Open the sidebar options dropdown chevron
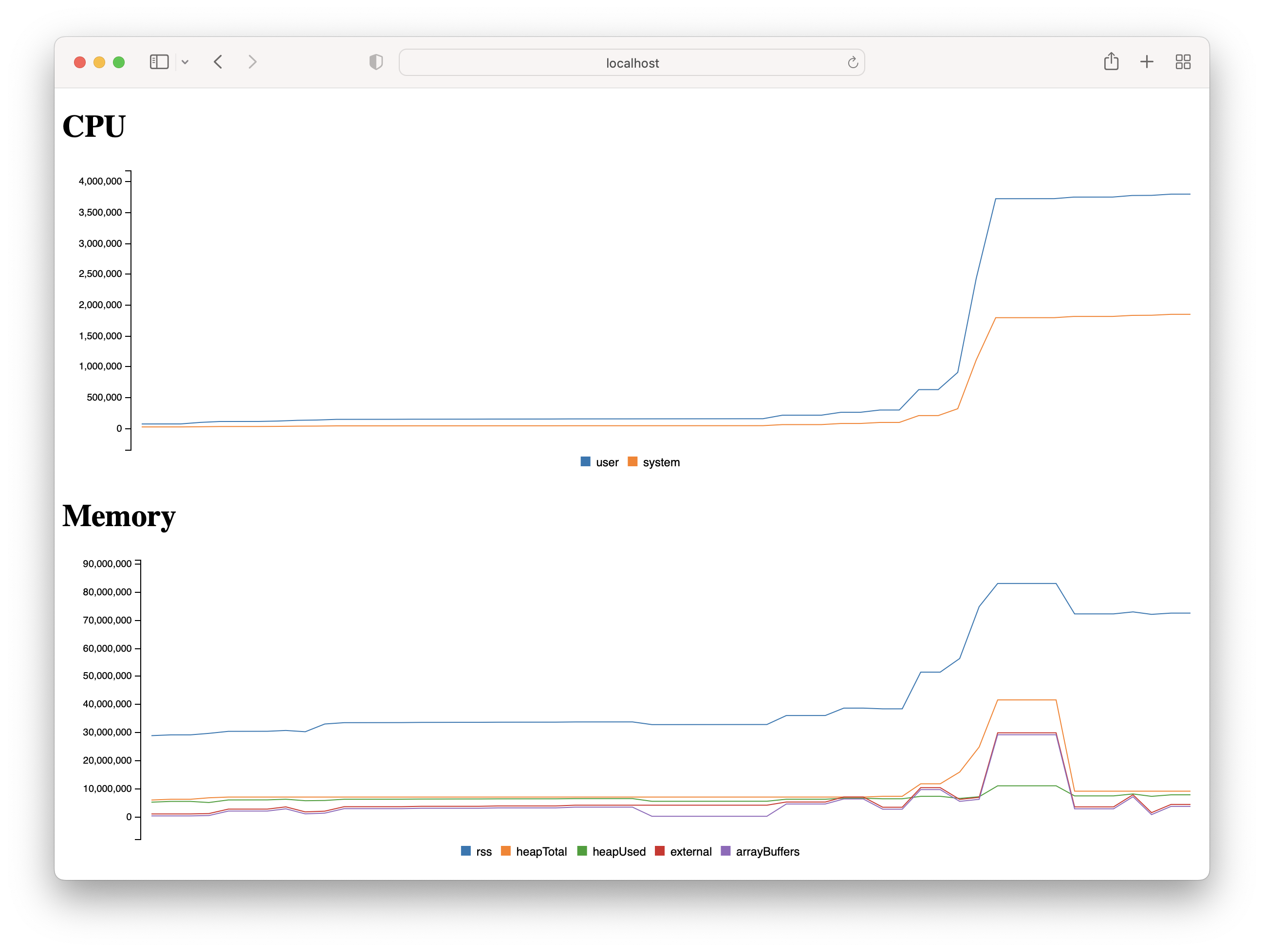The height and width of the screenshot is (952, 1264). pos(185,62)
